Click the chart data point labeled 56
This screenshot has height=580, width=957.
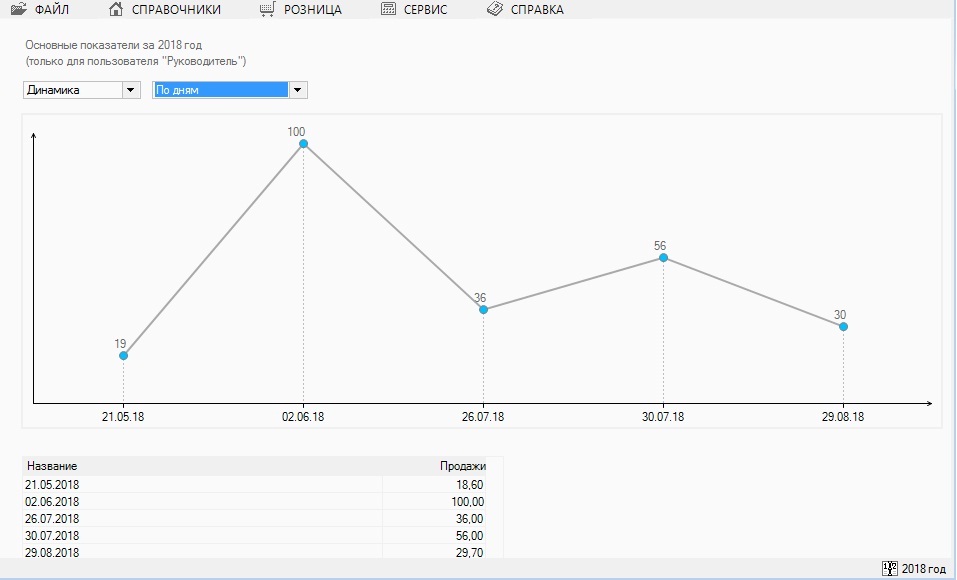click(x=663, y=258)
